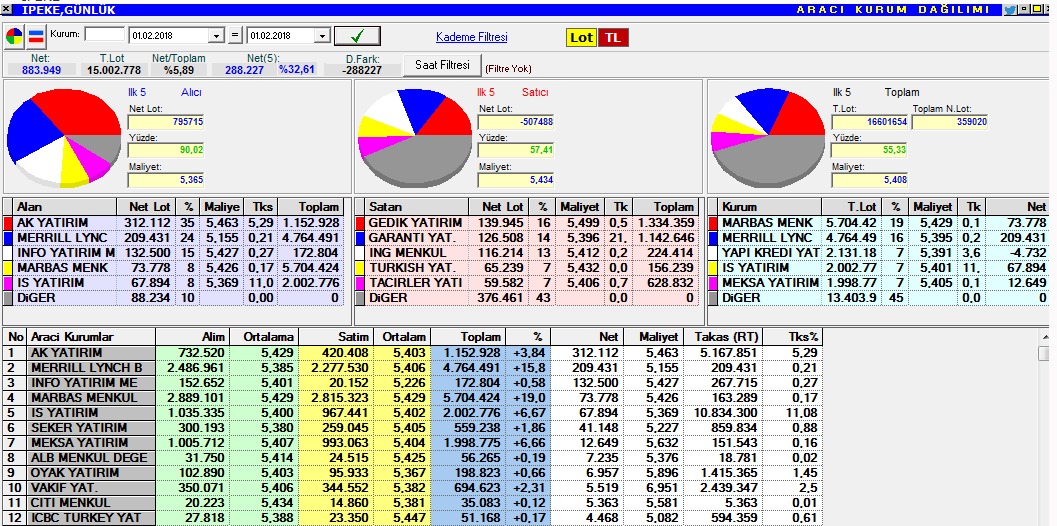Click into the Kurum input field

tap(104, 34)
